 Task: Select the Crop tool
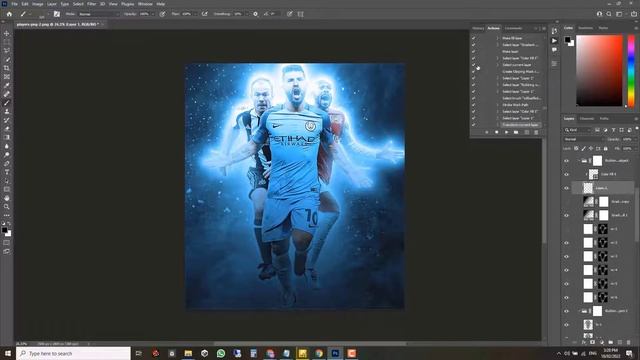click(x=7, y=68)
